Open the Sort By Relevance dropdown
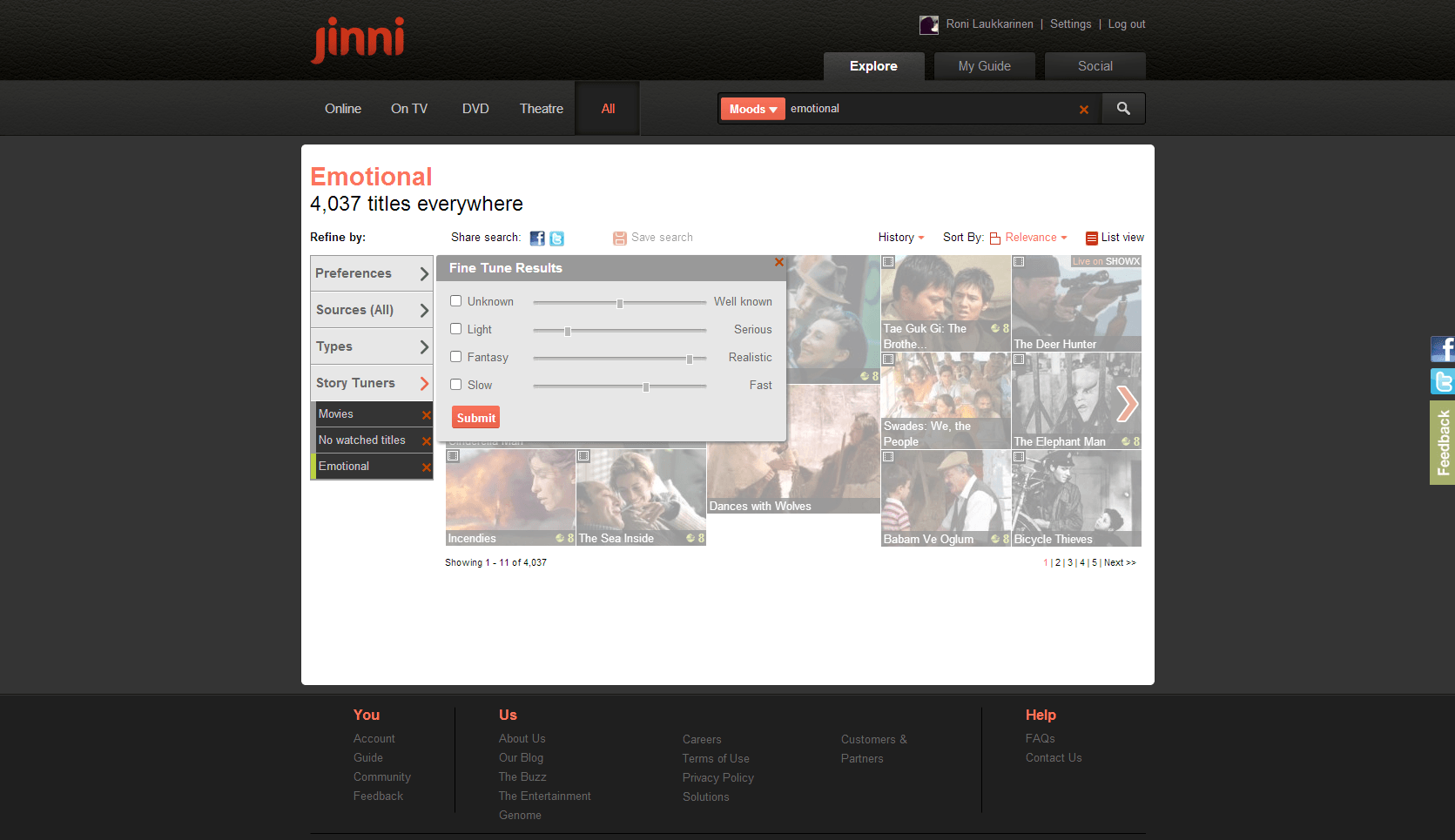Image resolution: width=1455 pixels, height=840 pixels. coord(1036,238)
